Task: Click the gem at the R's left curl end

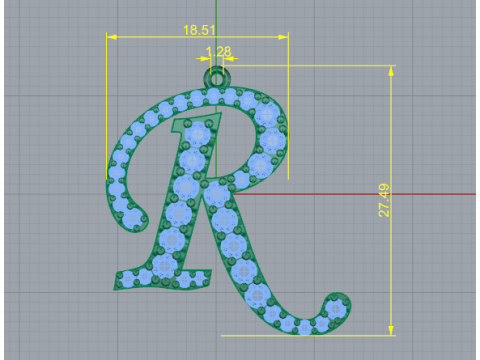Action: (x=133, y=219)
